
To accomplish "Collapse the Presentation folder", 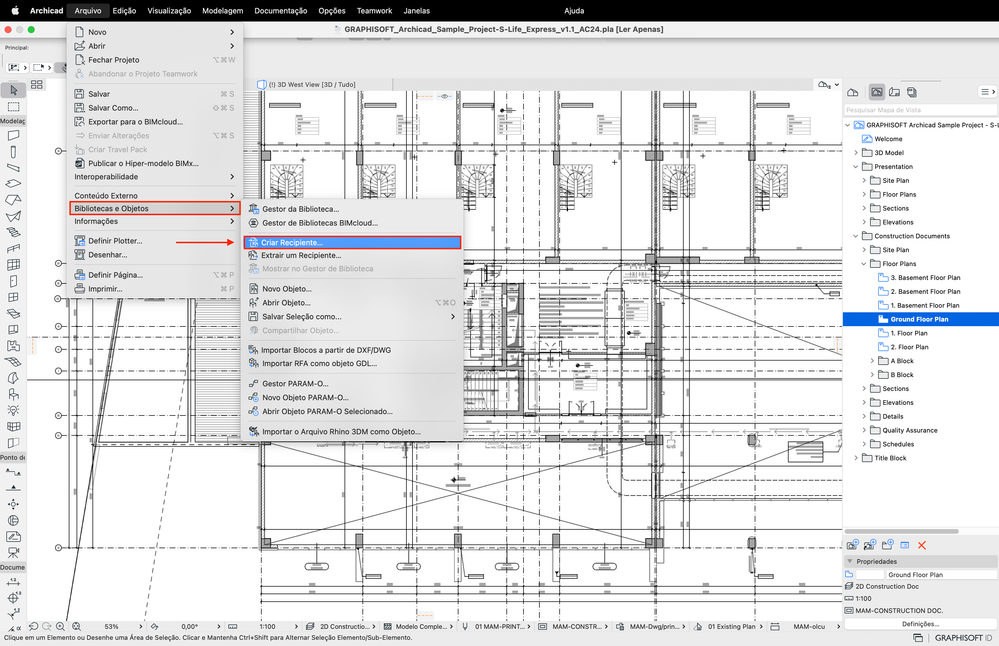I will [856, 167].
